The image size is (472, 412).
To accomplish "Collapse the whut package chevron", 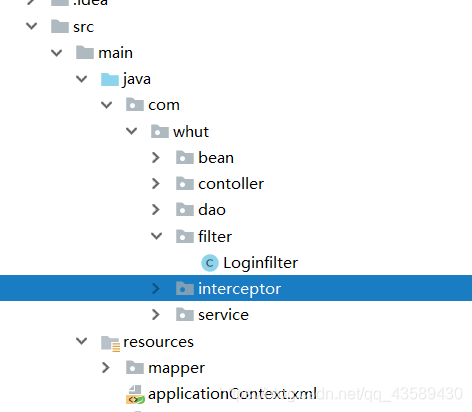I will [132, 131].
